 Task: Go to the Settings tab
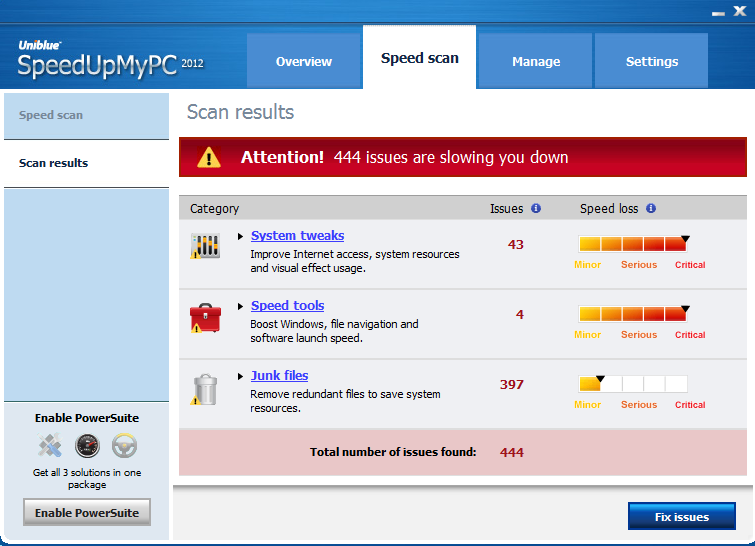pyautogui.click(x=651, y=61)
